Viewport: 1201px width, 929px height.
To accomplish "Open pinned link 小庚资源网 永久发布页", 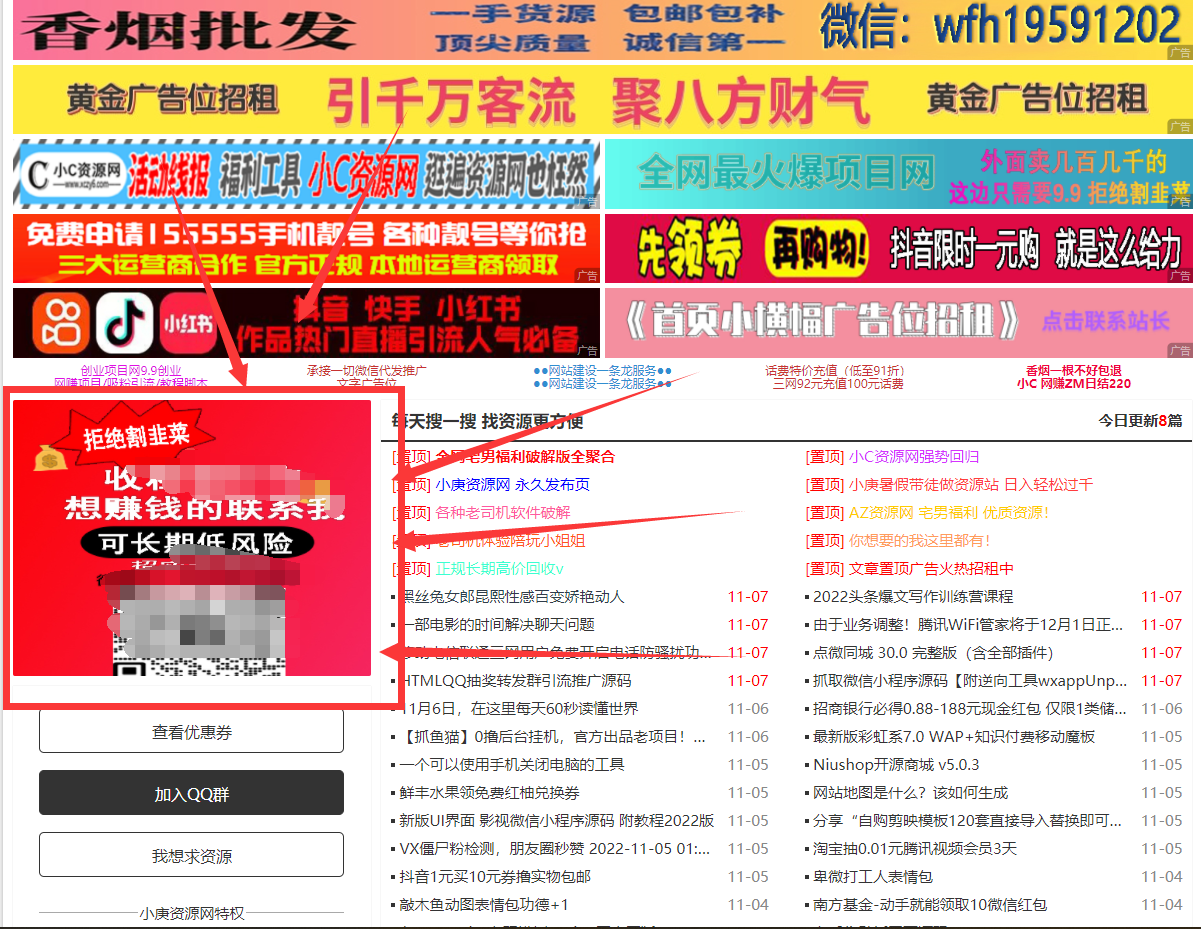I will pos(512,484).
